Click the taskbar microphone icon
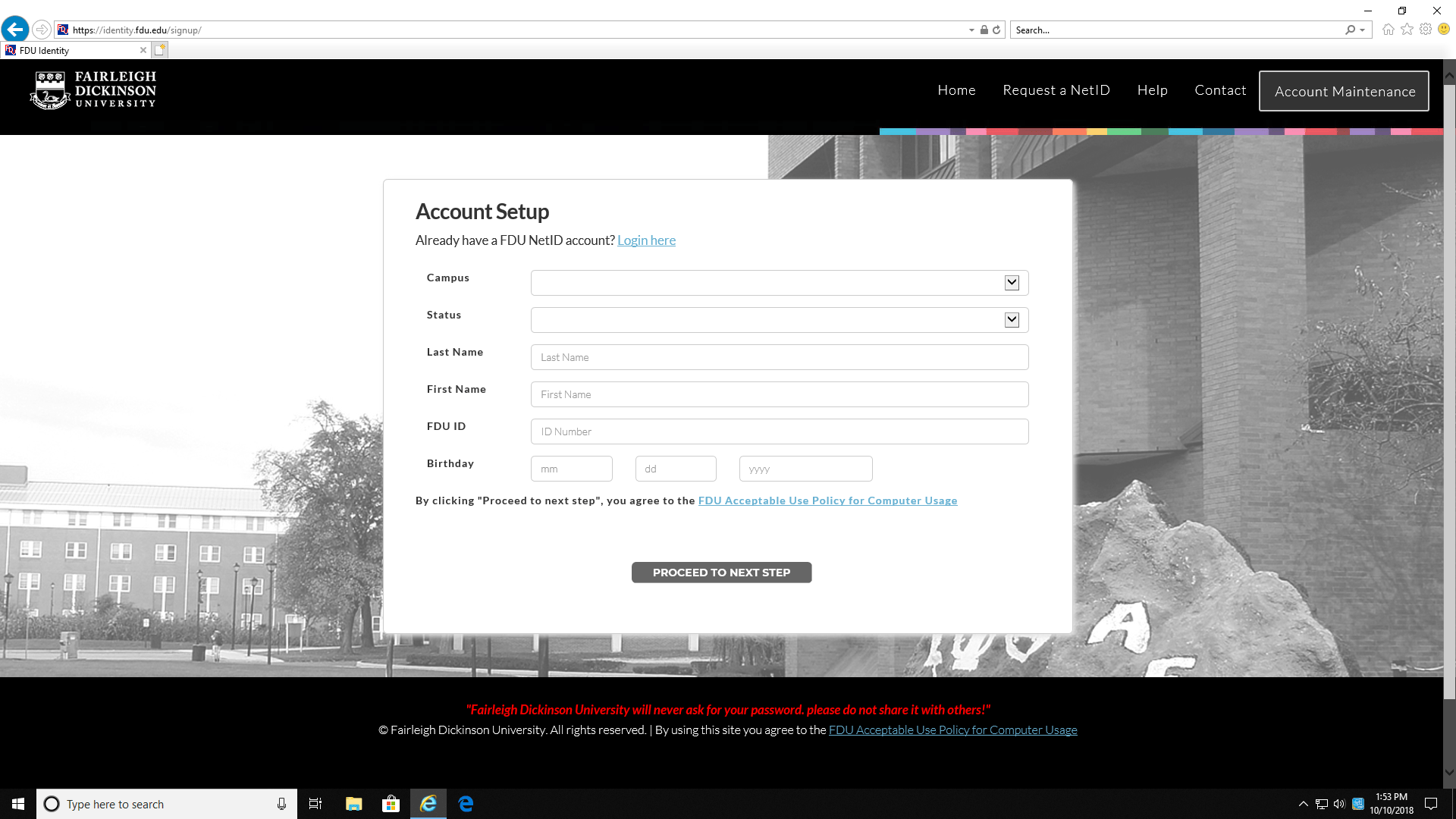Image resolution: width=1456 pixels, height=819 pixels. (x=281, y=804)
